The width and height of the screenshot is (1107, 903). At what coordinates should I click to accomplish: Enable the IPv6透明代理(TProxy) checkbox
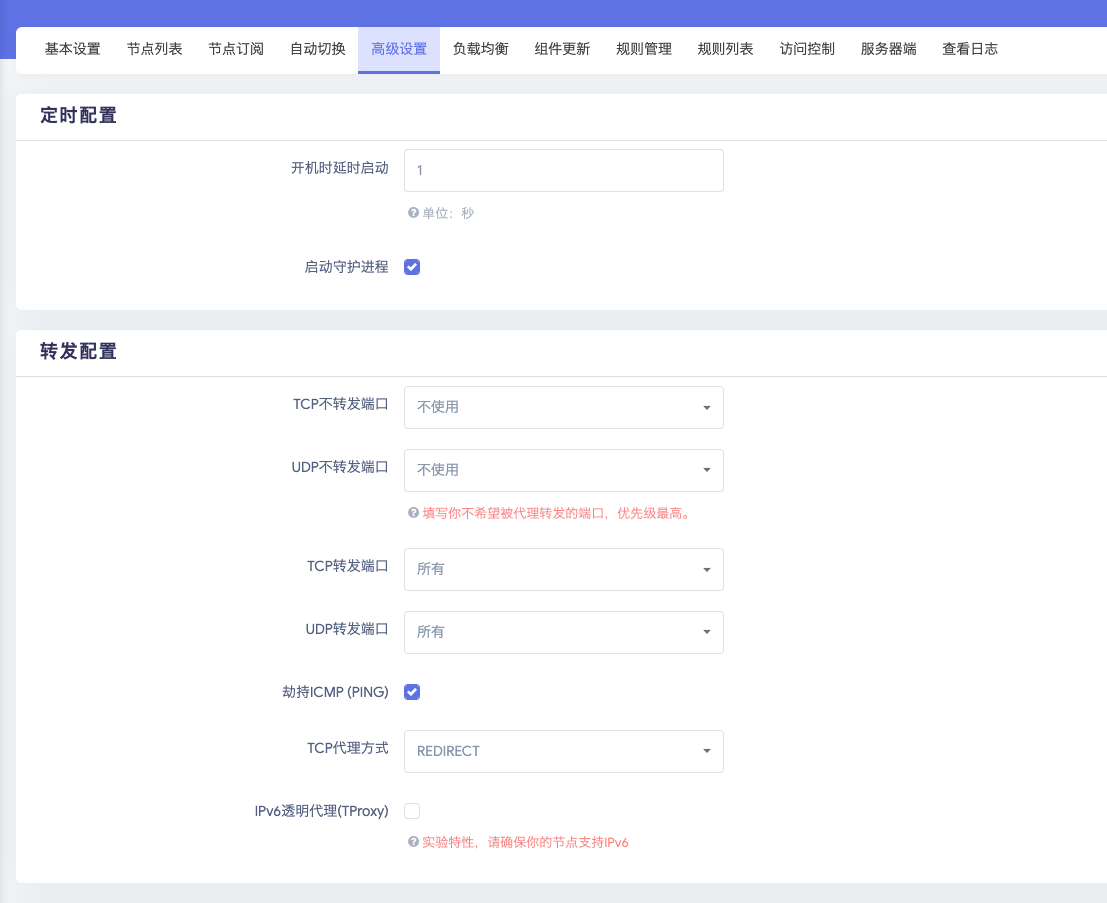tap(412, 811)
